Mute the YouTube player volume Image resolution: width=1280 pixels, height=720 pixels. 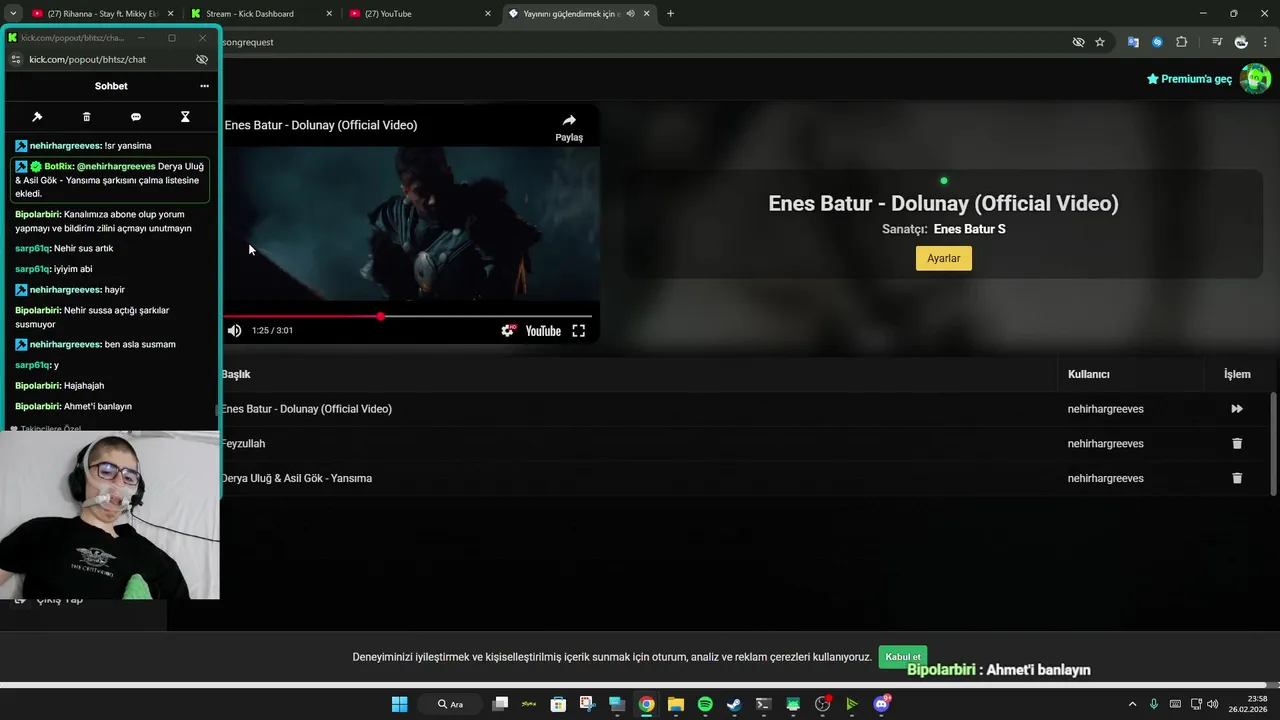234,331
